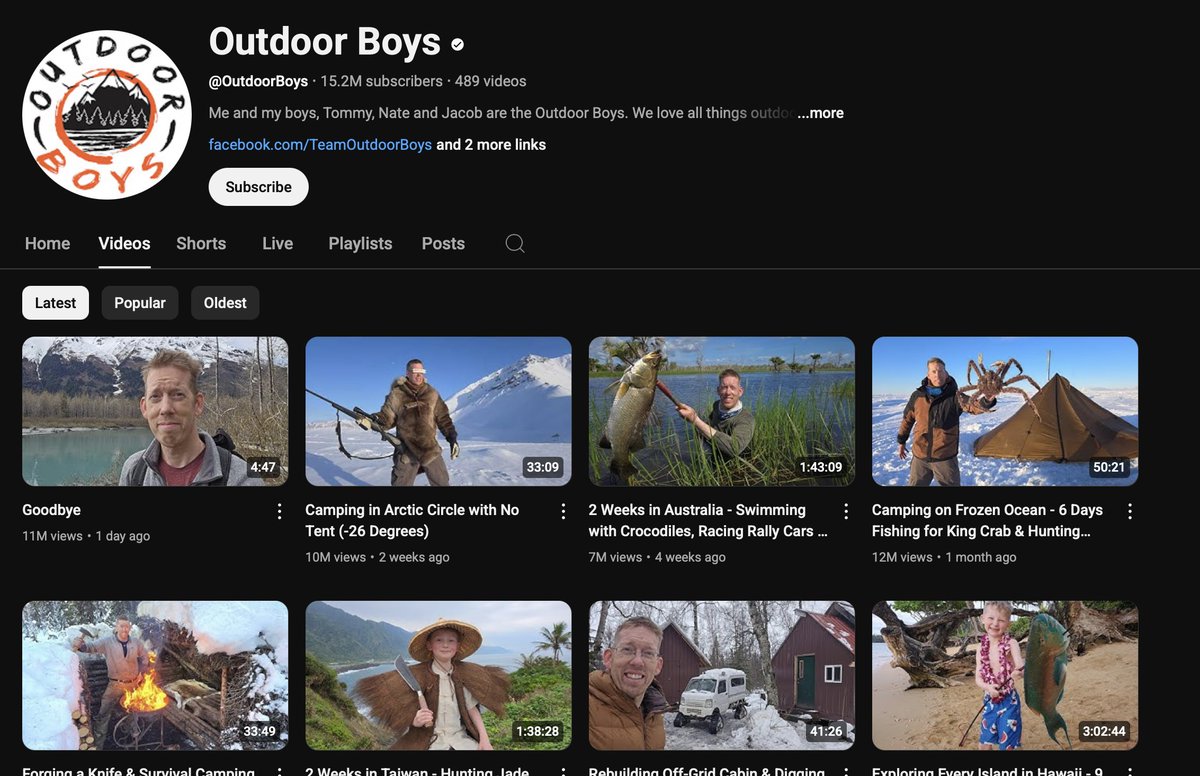Play the King Crab frozen ocean thumbnail
The width and height of the screenshot is (1200, 776).
1005,411
